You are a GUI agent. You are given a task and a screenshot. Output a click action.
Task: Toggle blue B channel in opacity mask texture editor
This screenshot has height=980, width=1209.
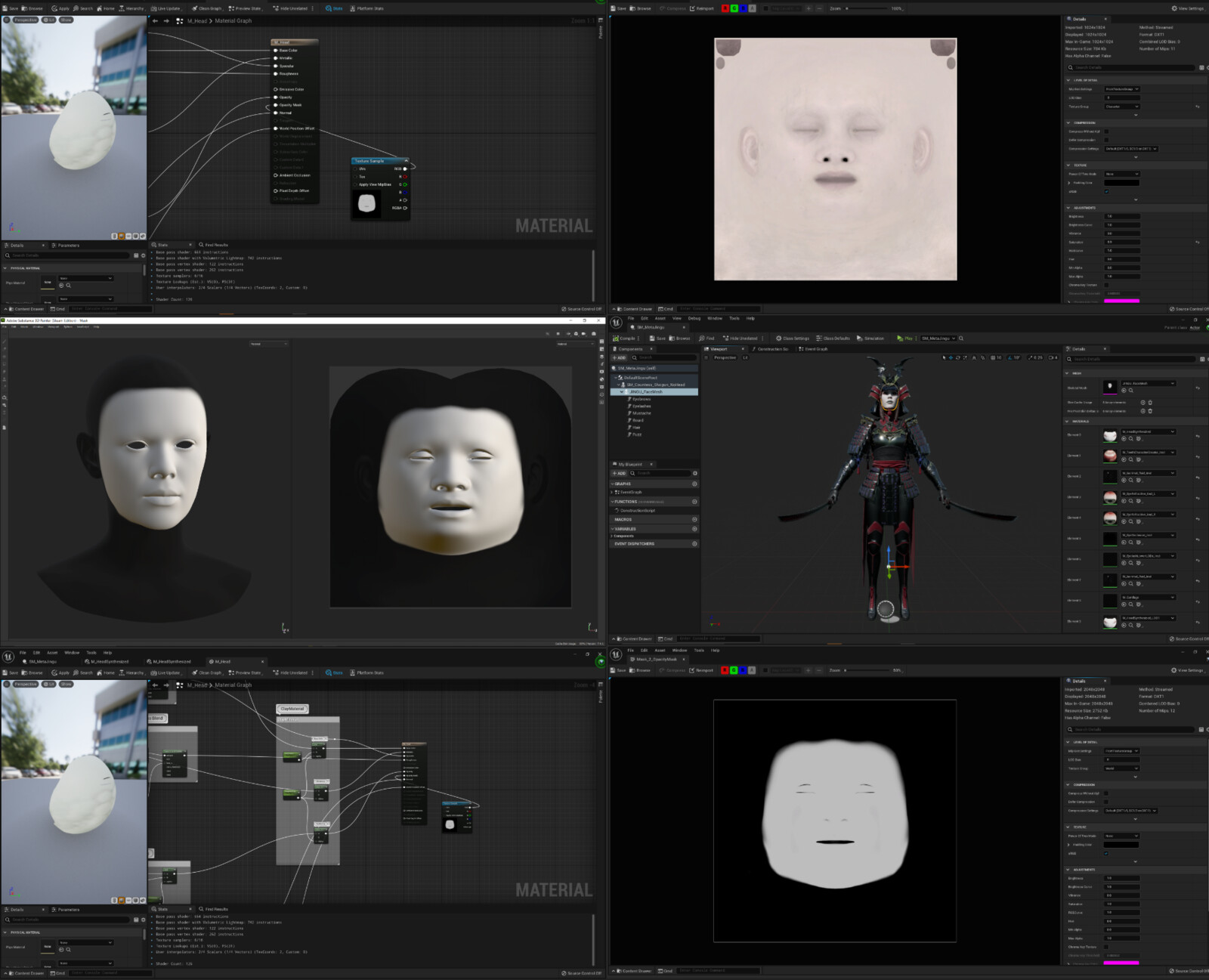(x=743, y=670)
